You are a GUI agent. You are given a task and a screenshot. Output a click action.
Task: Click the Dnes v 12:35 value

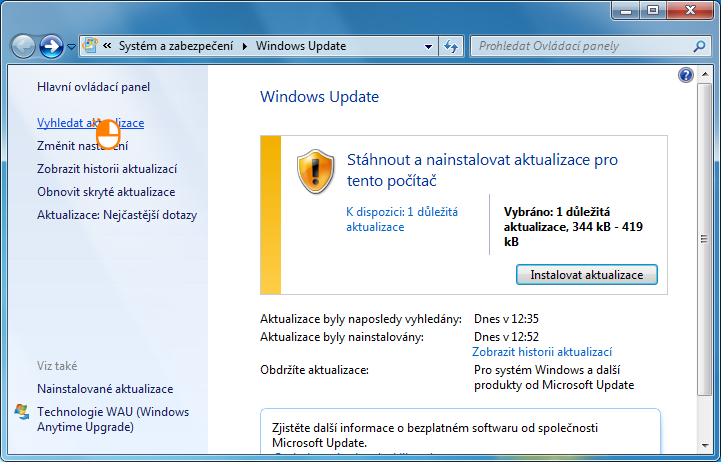pyautogui.click(x=506, y=319)
